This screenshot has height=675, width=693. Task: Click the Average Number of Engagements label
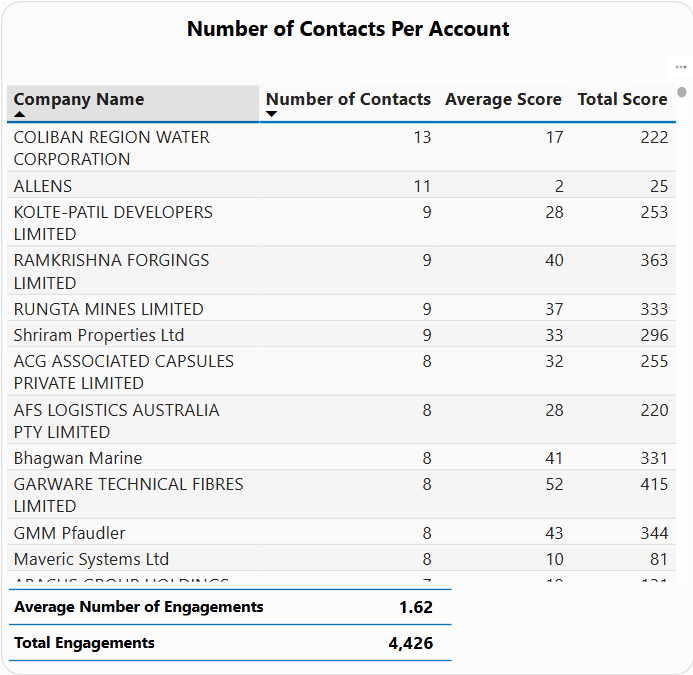tap(139, 607)
